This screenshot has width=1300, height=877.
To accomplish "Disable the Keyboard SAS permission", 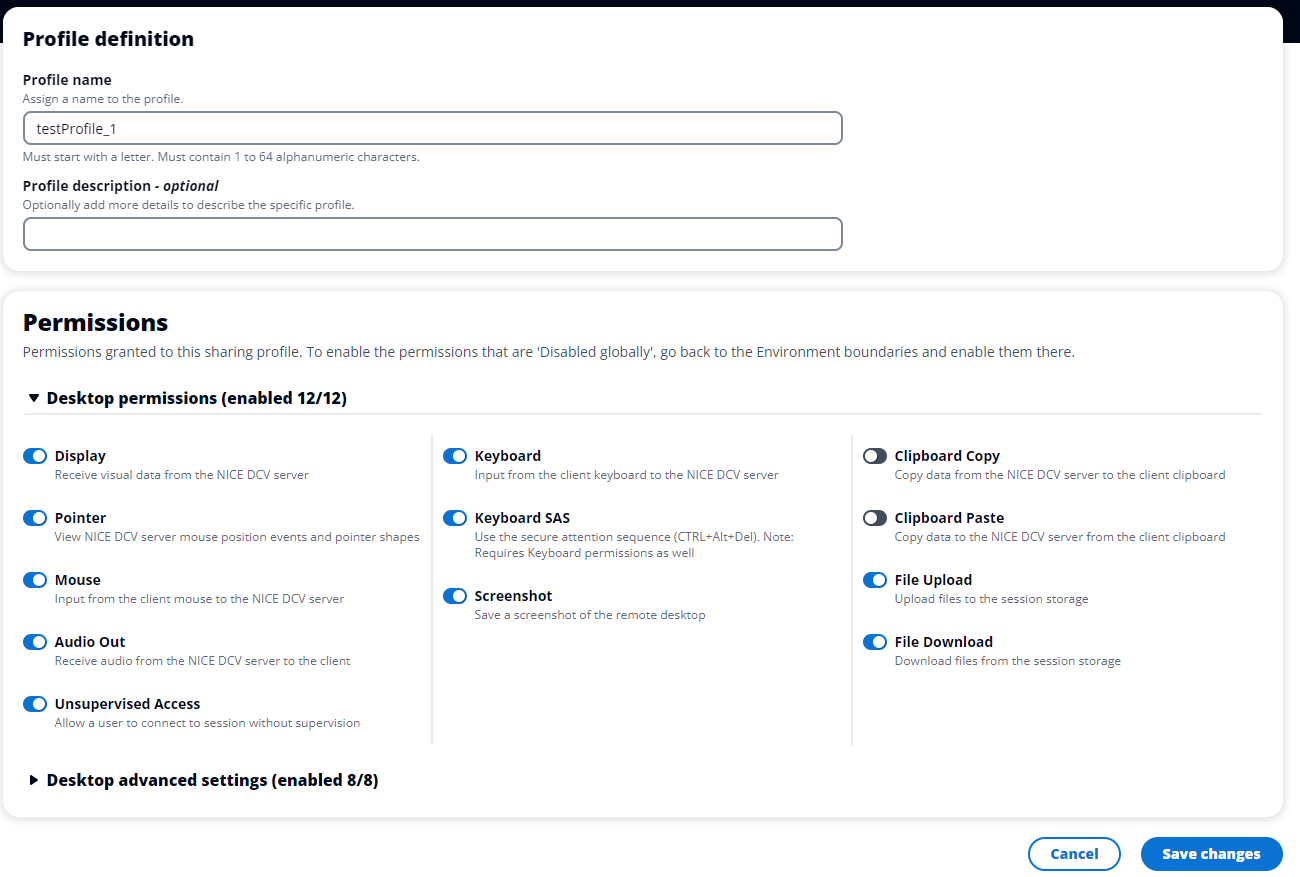I will tap(455, 518).
